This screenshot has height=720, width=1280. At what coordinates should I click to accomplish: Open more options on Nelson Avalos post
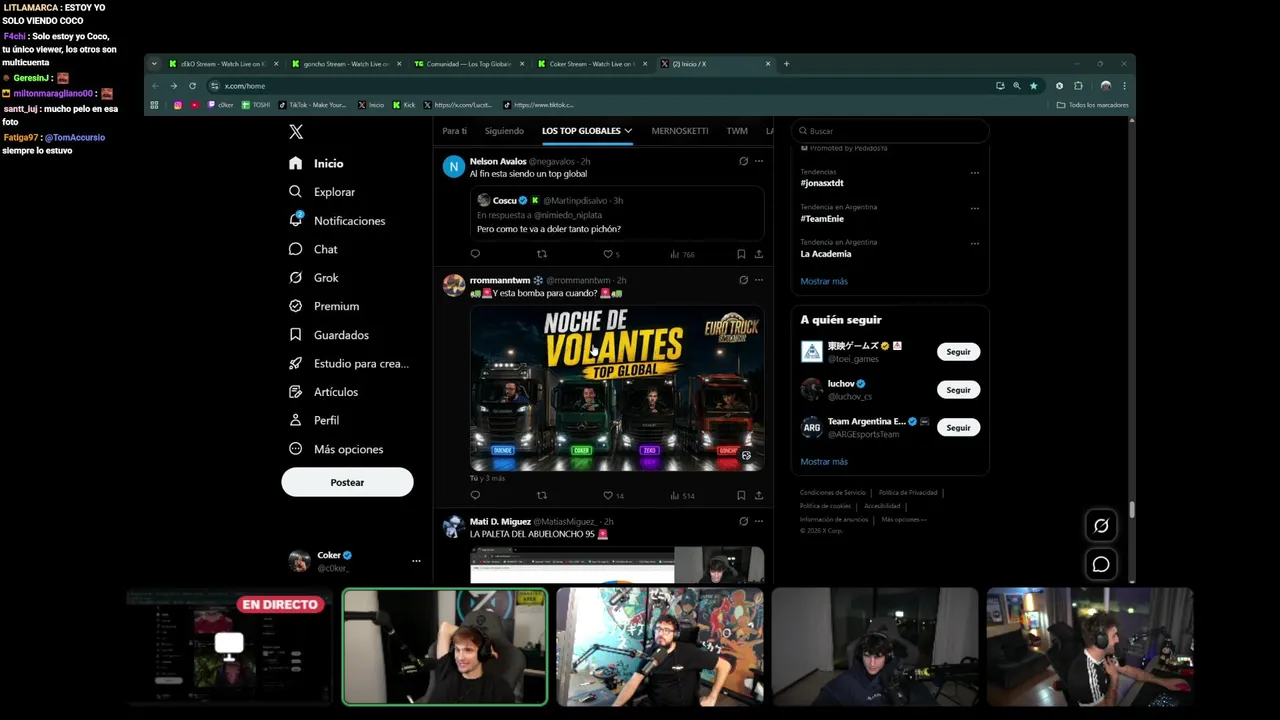pyautogui.click(x=759, y=161)
